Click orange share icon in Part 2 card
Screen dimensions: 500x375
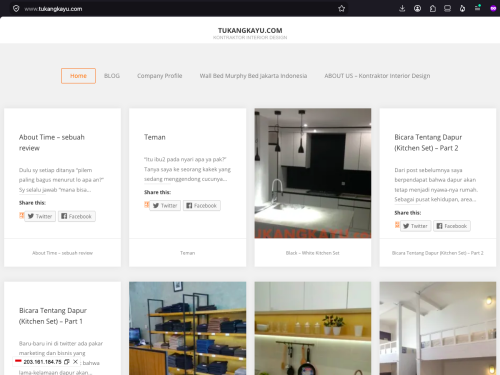[x=397, y=225]
